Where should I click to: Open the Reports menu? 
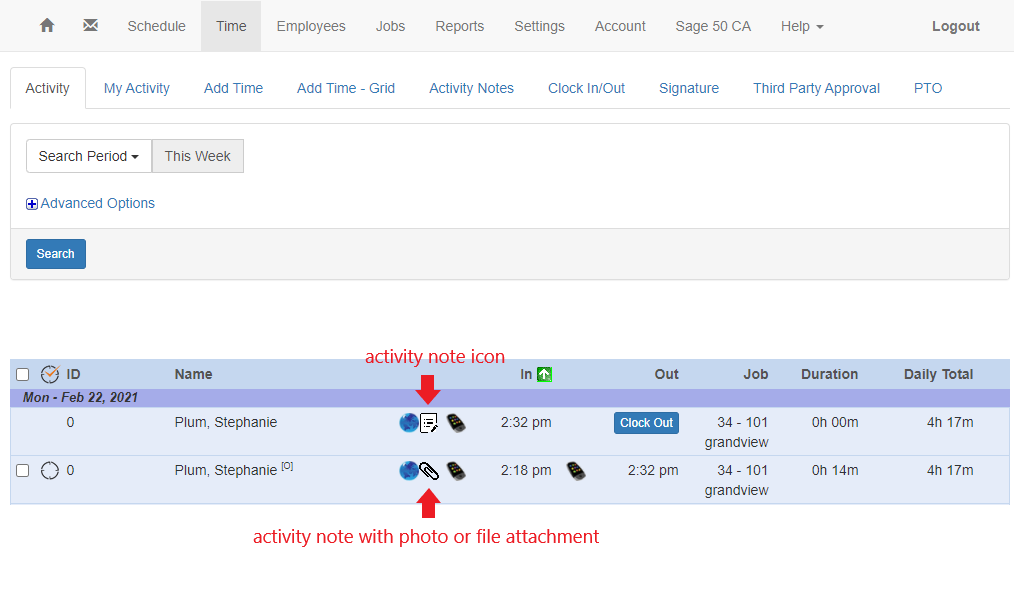pos(460,26)
